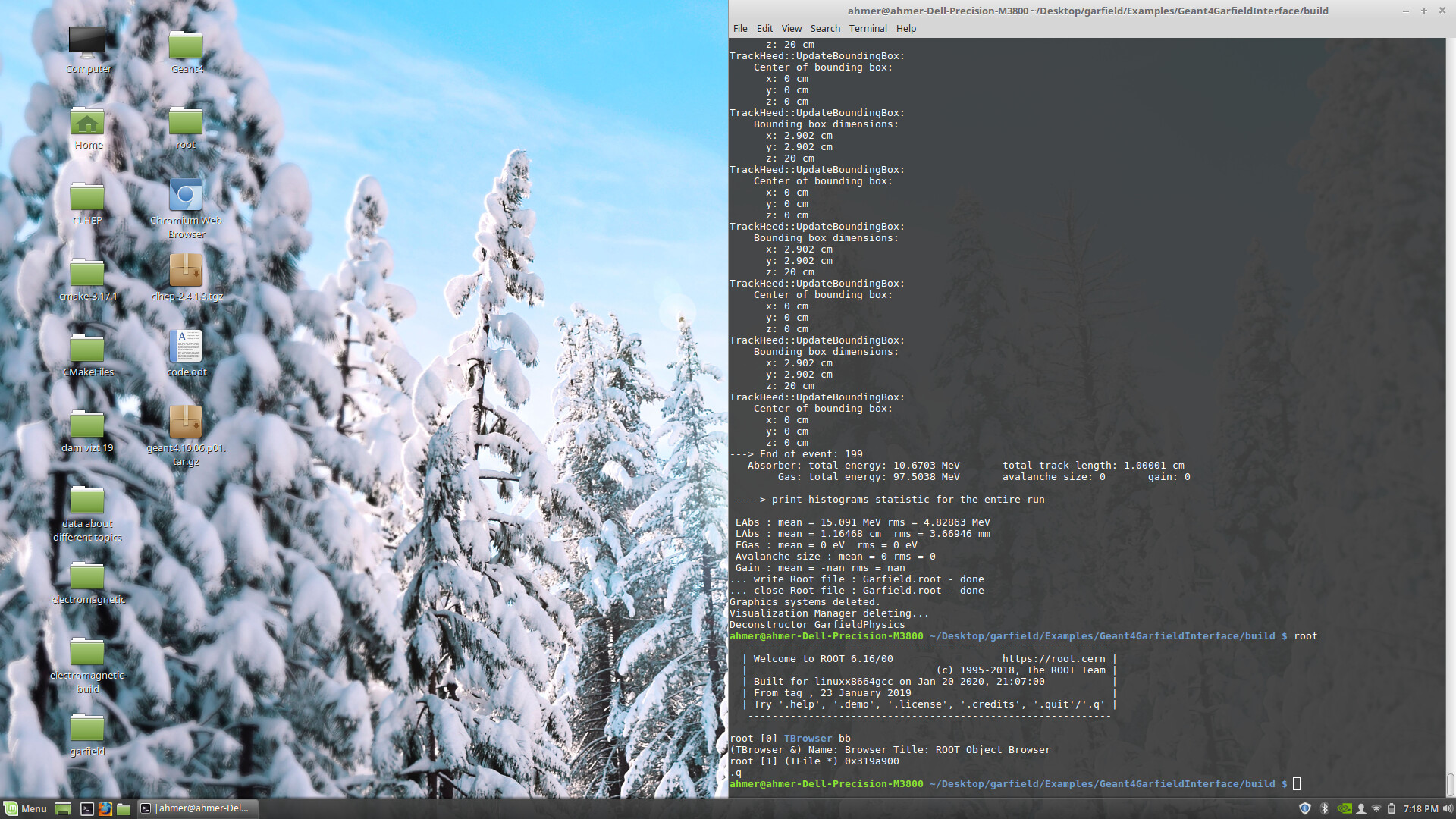Open the electromagnetic folder icon
The image size is (1456, 819).
(87, 582)
